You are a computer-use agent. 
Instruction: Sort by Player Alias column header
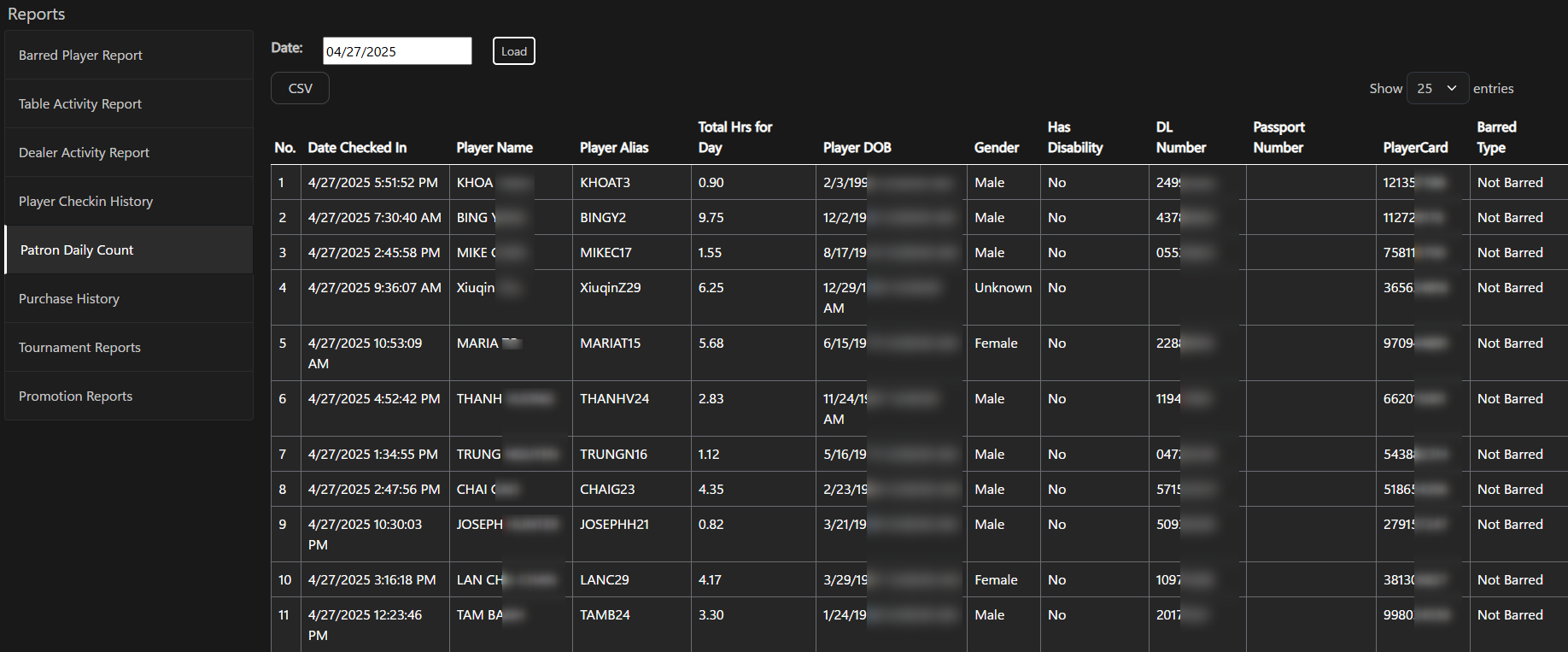pos(614,148)
